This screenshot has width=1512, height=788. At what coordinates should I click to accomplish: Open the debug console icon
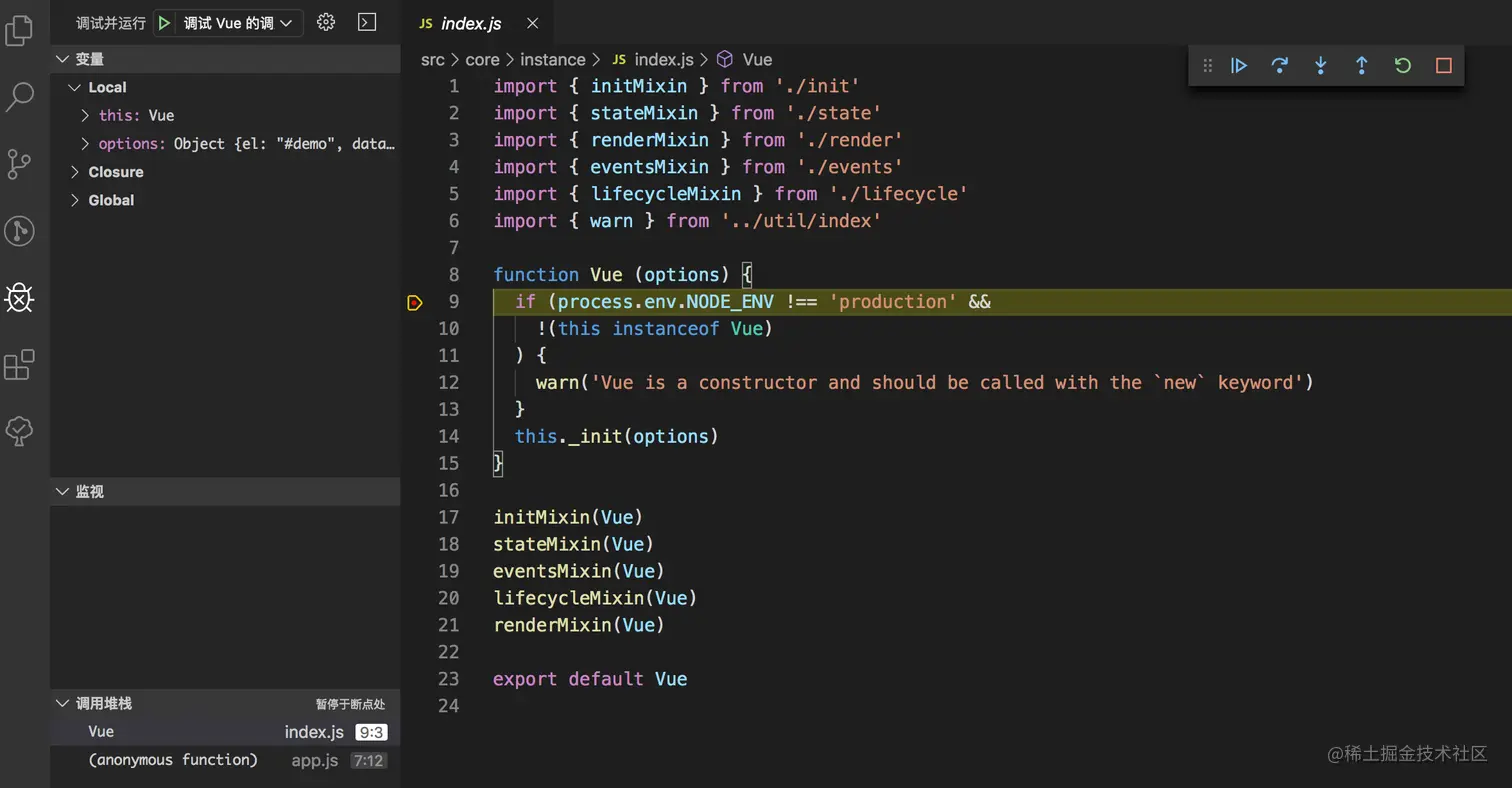(367, 22)
